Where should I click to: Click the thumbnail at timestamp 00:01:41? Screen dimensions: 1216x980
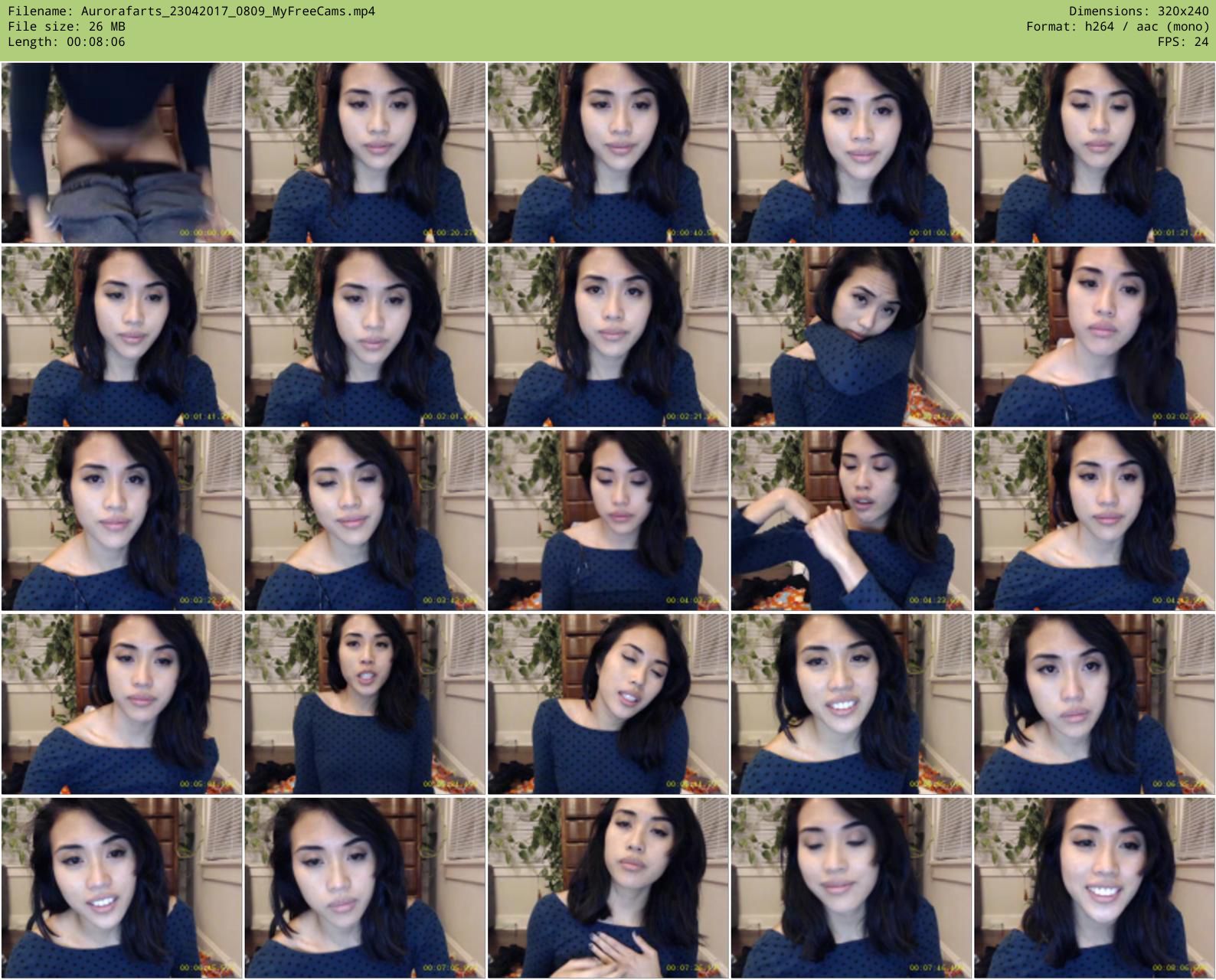pos(122,337)
